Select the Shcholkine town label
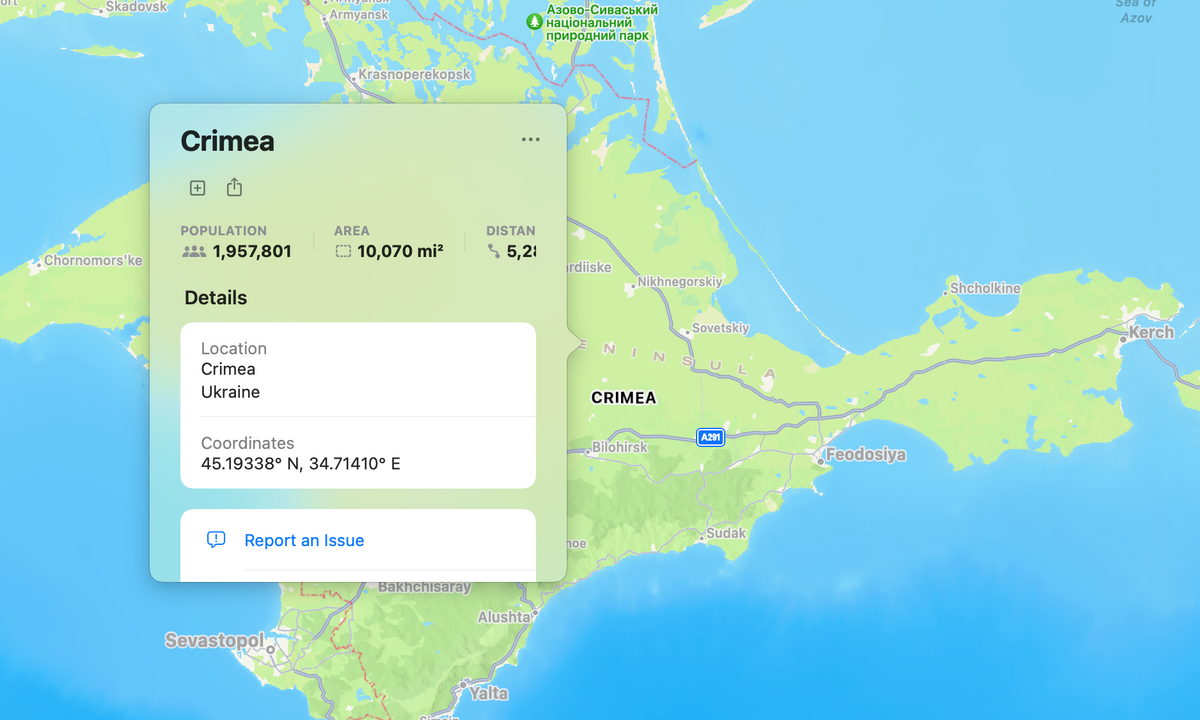This screenshot has width=1200, height=720. click(985, 288)
